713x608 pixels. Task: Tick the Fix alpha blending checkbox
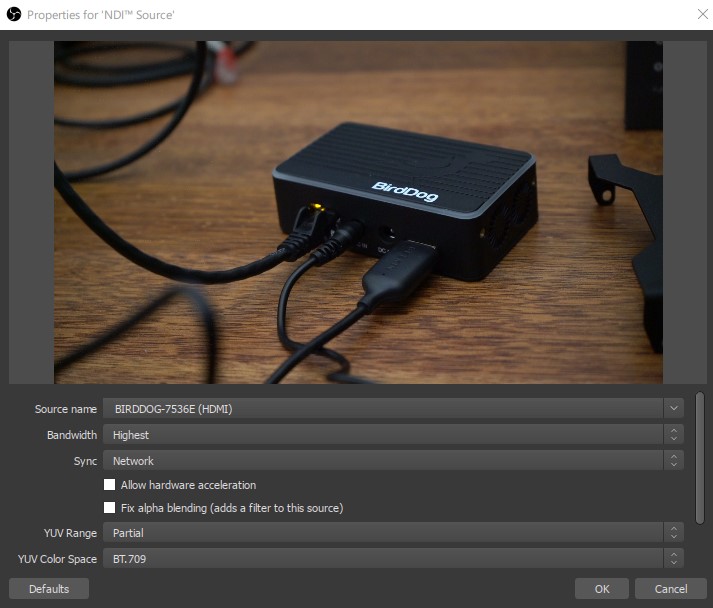click(x=110, y=508)
